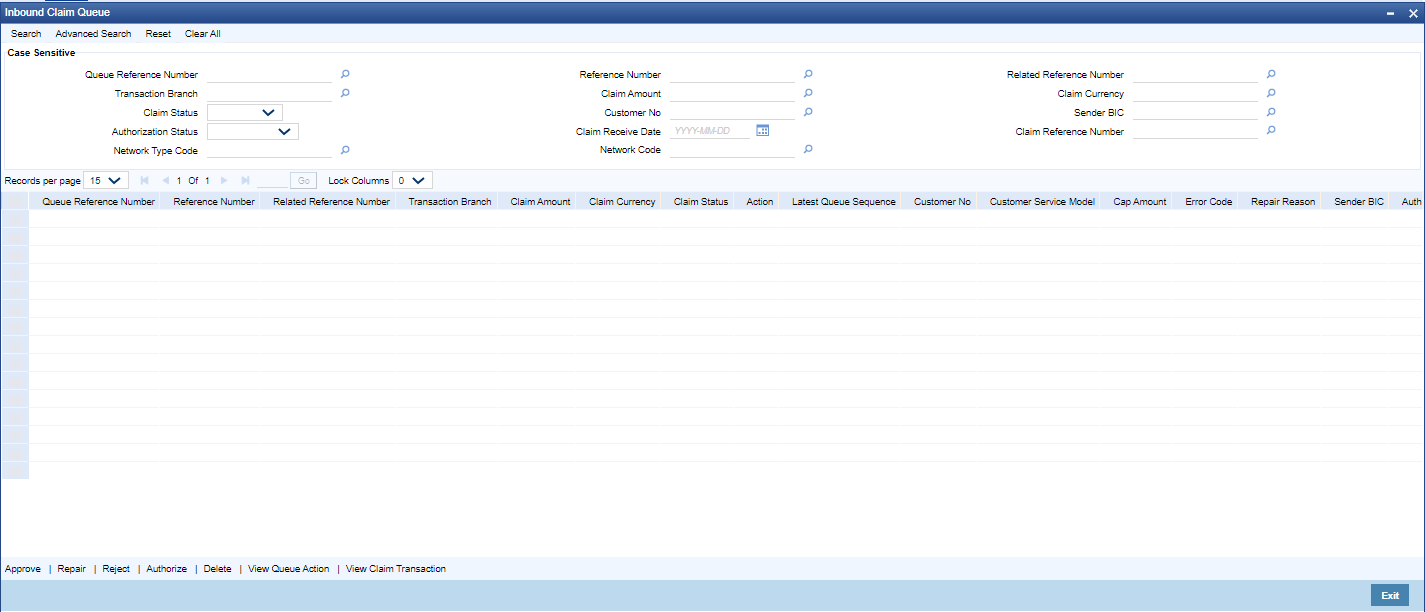Click the Claim Status column header

[x=701, y=201]
